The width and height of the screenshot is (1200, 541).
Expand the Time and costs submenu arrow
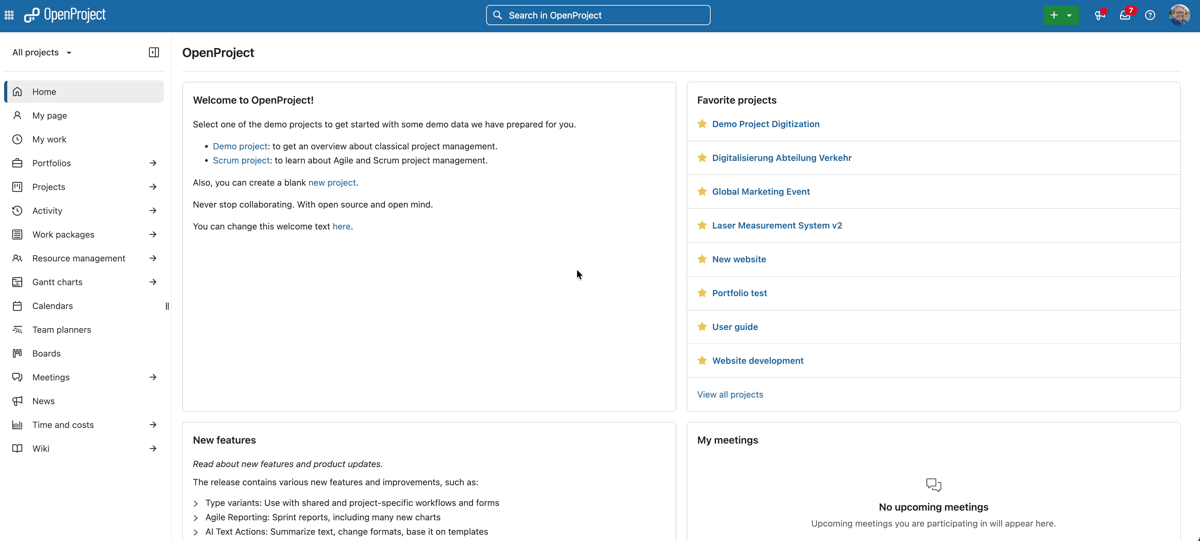pos(153,425)
